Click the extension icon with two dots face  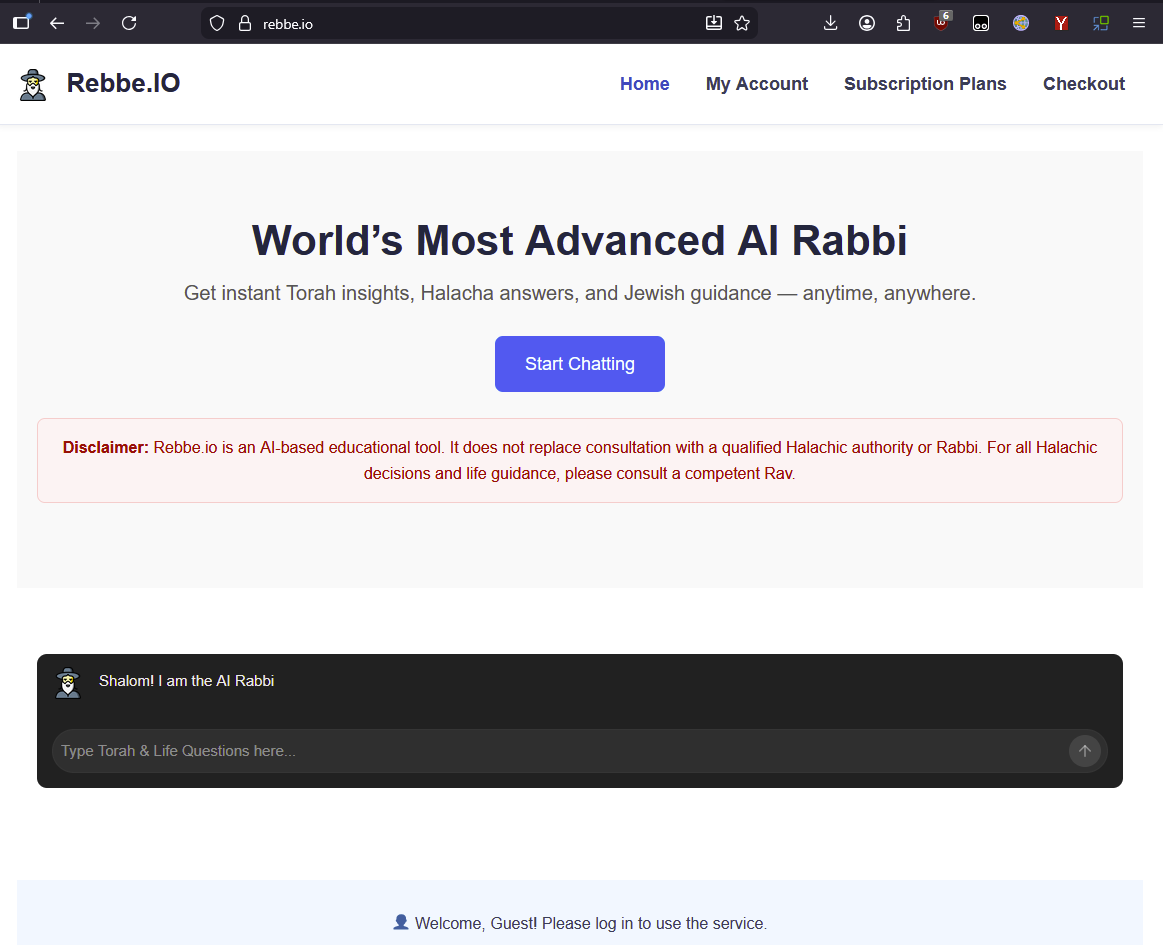coord(981,24)
